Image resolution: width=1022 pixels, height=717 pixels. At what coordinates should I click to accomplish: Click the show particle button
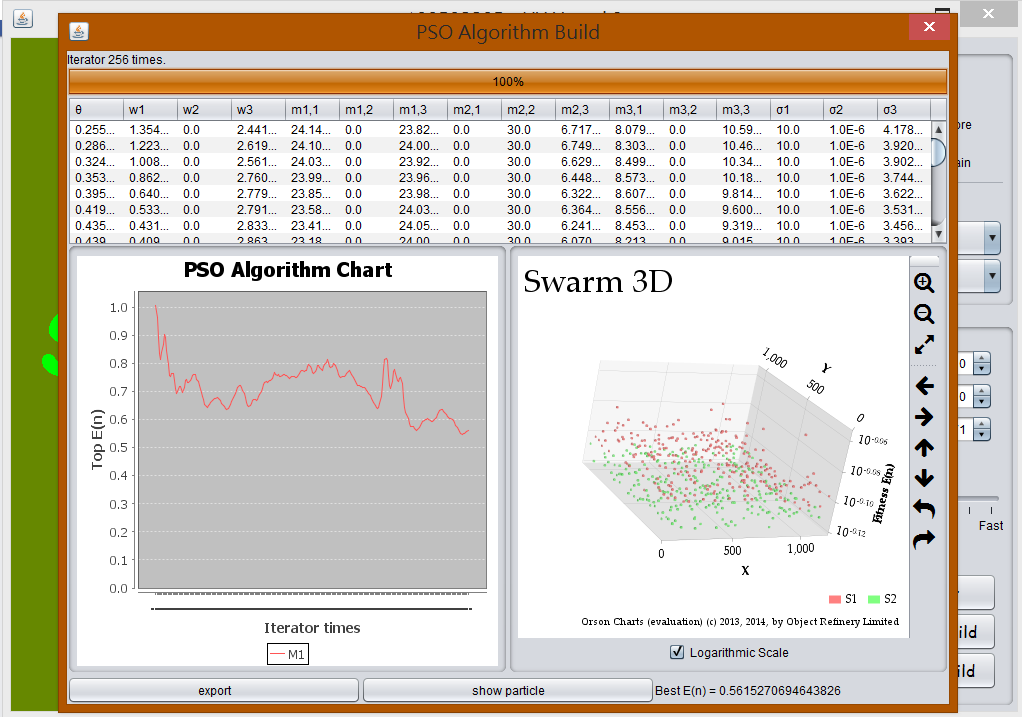tap(508, 690)
